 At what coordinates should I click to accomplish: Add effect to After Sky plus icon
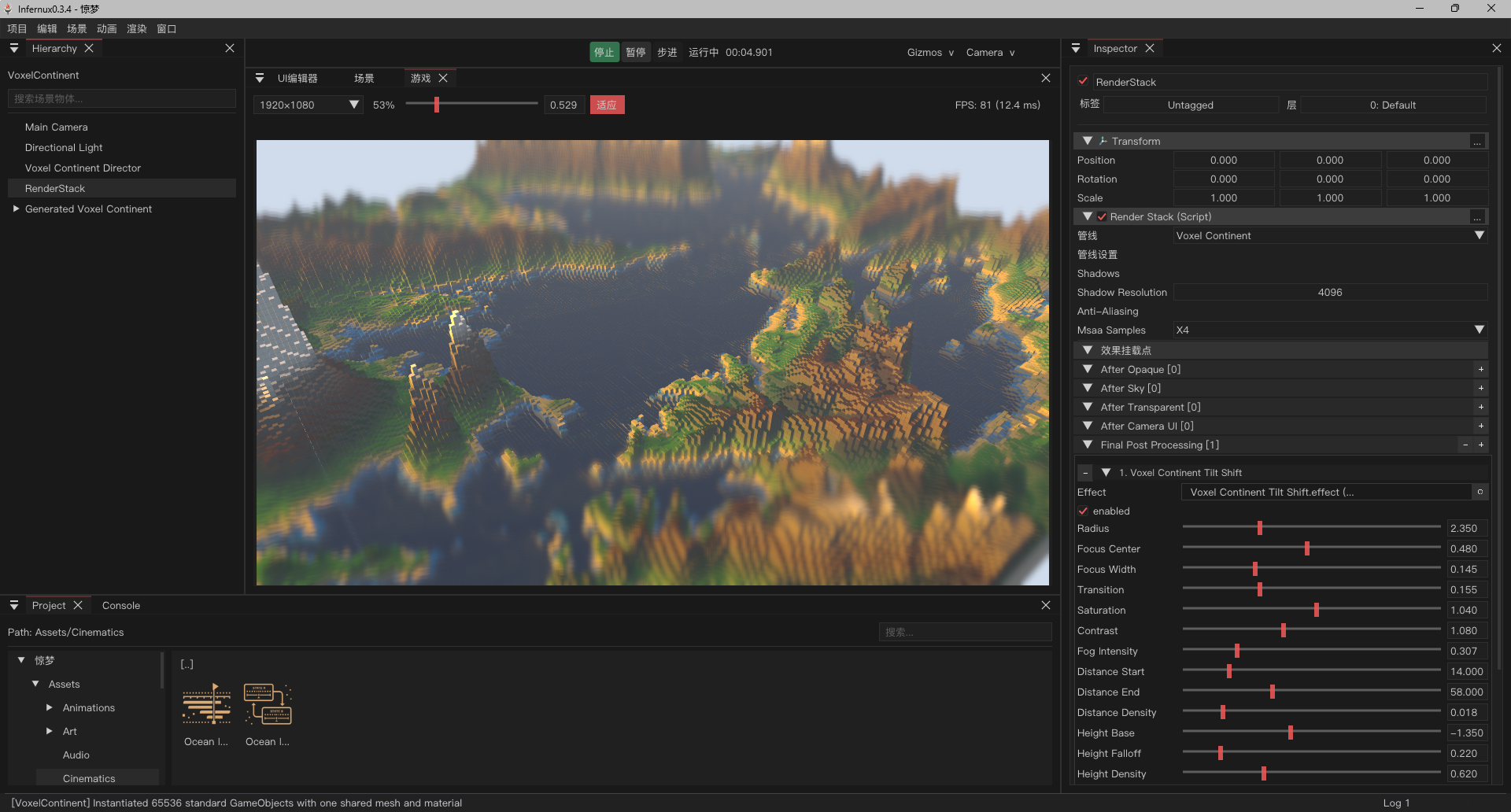click(1480, 389)
